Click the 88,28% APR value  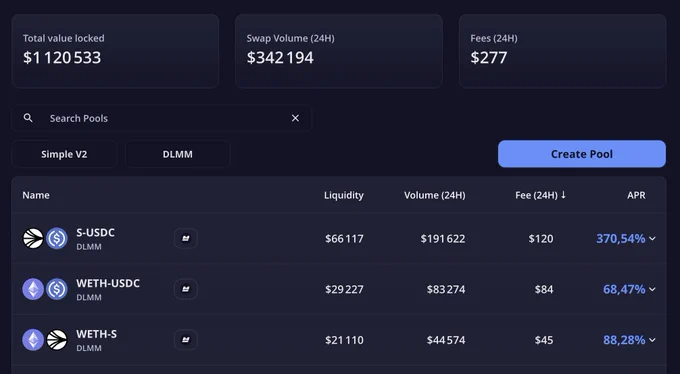click(624, 340)
